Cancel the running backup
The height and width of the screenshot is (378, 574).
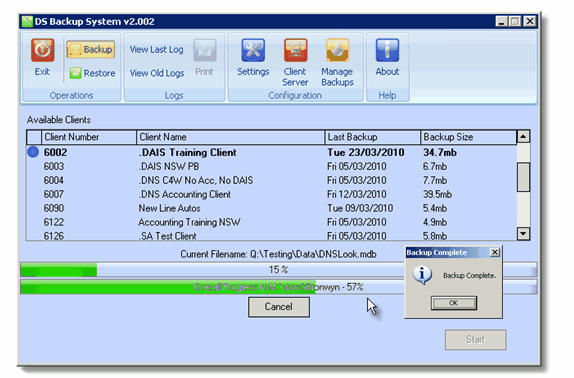click(279, 307)
